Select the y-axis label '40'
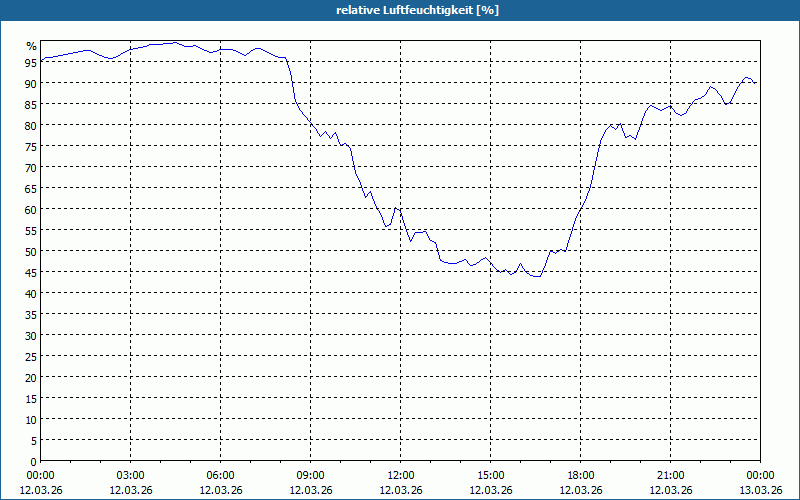800x500 pixels. (x=31, y=293)
